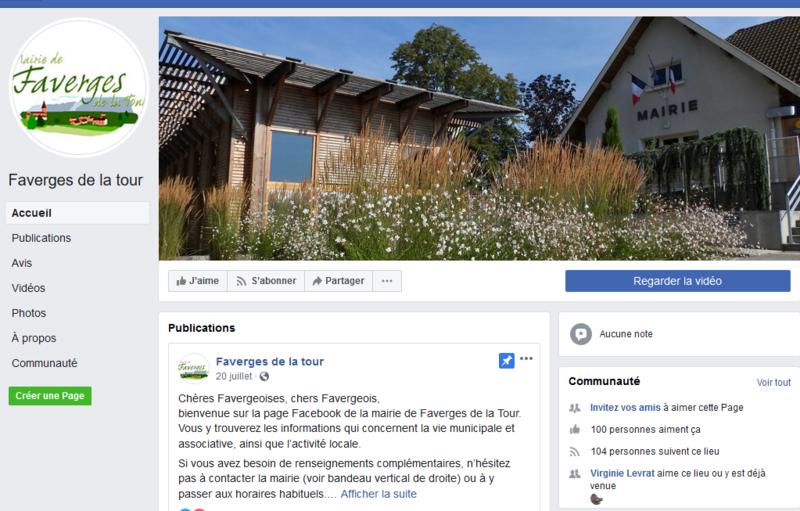The width and height of the screenshot is (800, 511).
Task: Like the page with the J'aime button
Action: pos(198,281)
